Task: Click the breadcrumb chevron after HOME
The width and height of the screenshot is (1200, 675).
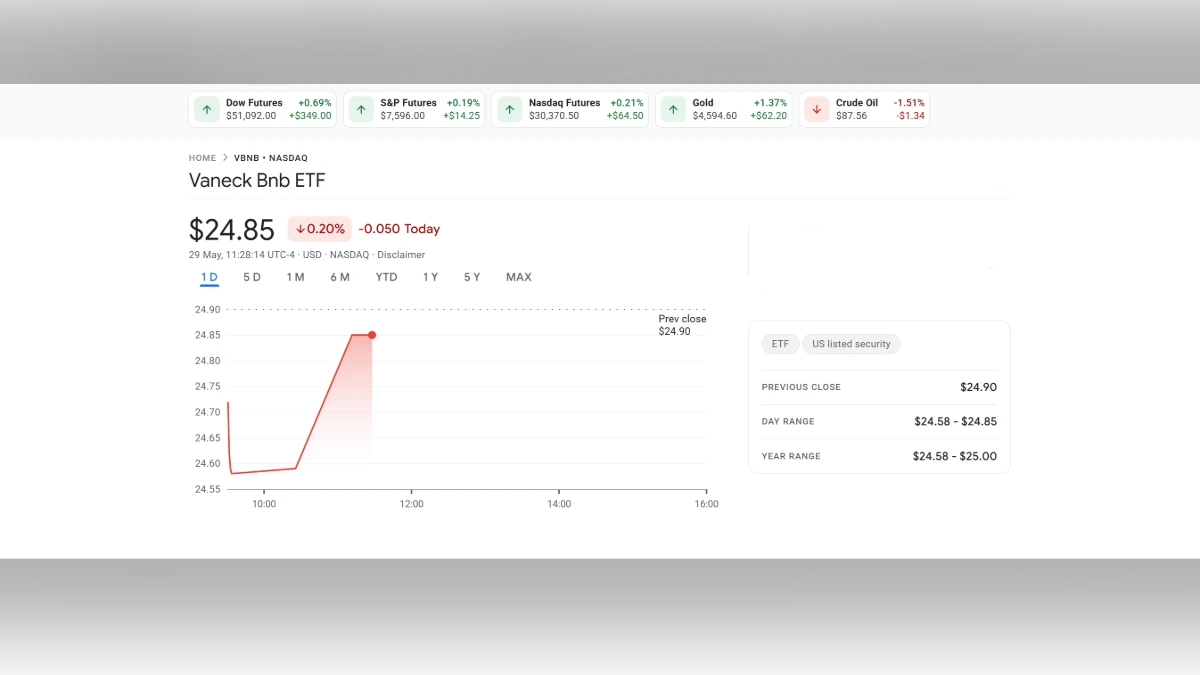Action: click(x=225, y=158)
